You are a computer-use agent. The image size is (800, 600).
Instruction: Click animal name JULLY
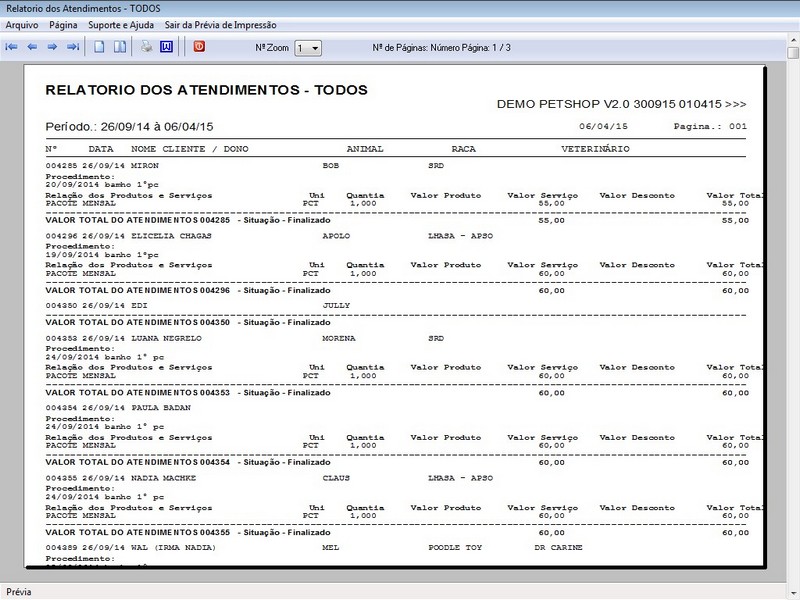pos(336,305)
